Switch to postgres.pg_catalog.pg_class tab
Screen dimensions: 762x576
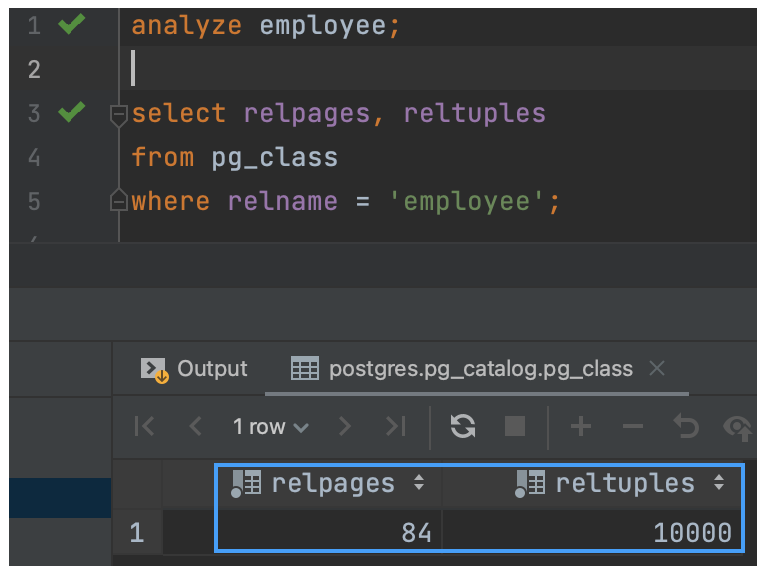(x=462, y=369)
